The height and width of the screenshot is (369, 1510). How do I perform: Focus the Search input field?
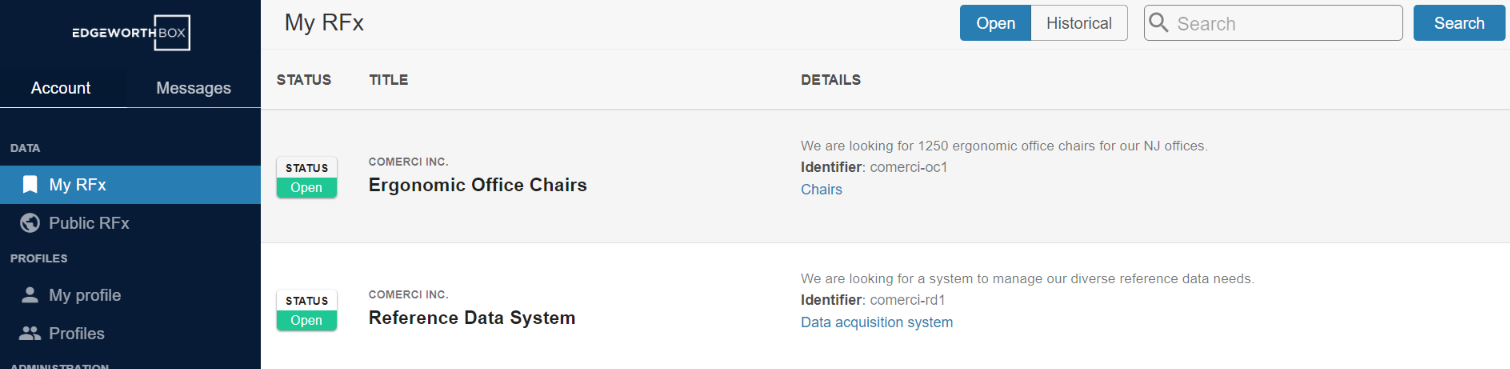(1273, 23)
